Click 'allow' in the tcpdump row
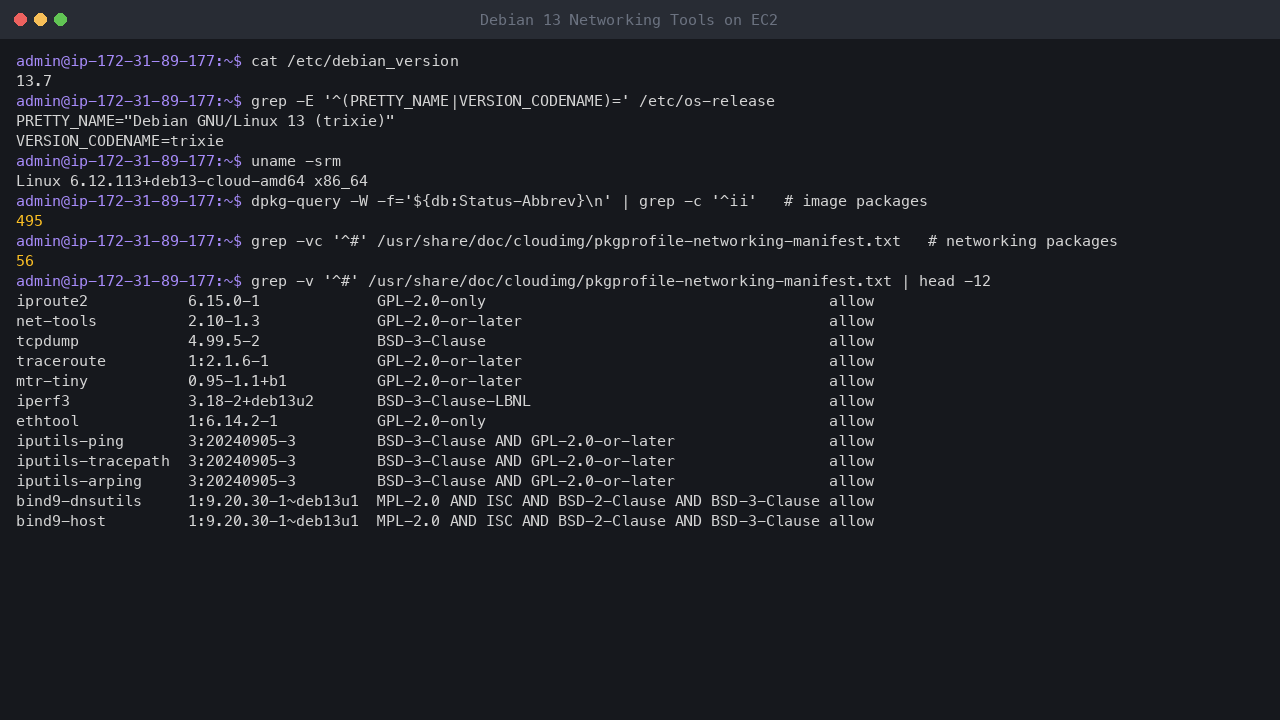 click(x=851, y=341)
